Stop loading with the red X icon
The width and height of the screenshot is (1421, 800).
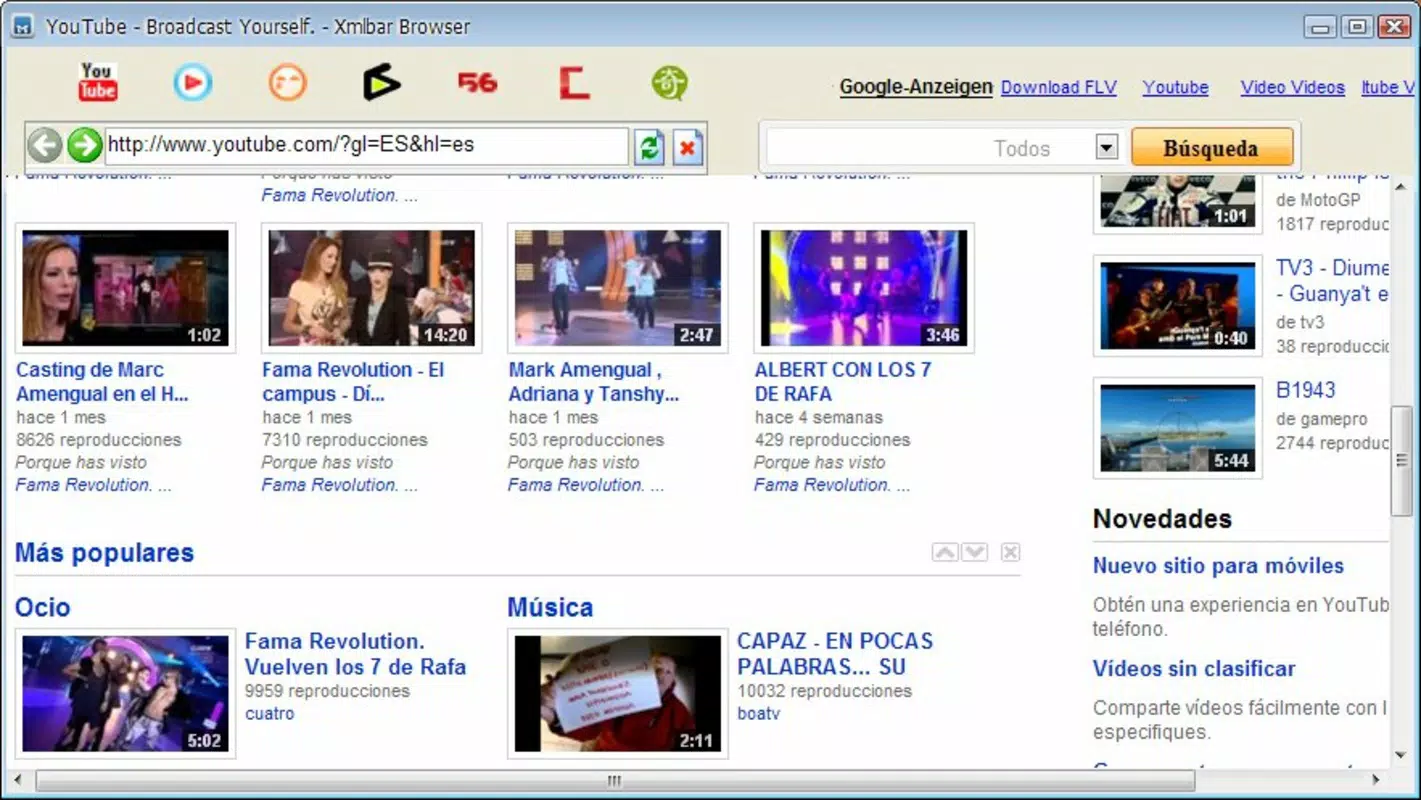[687, 148]
